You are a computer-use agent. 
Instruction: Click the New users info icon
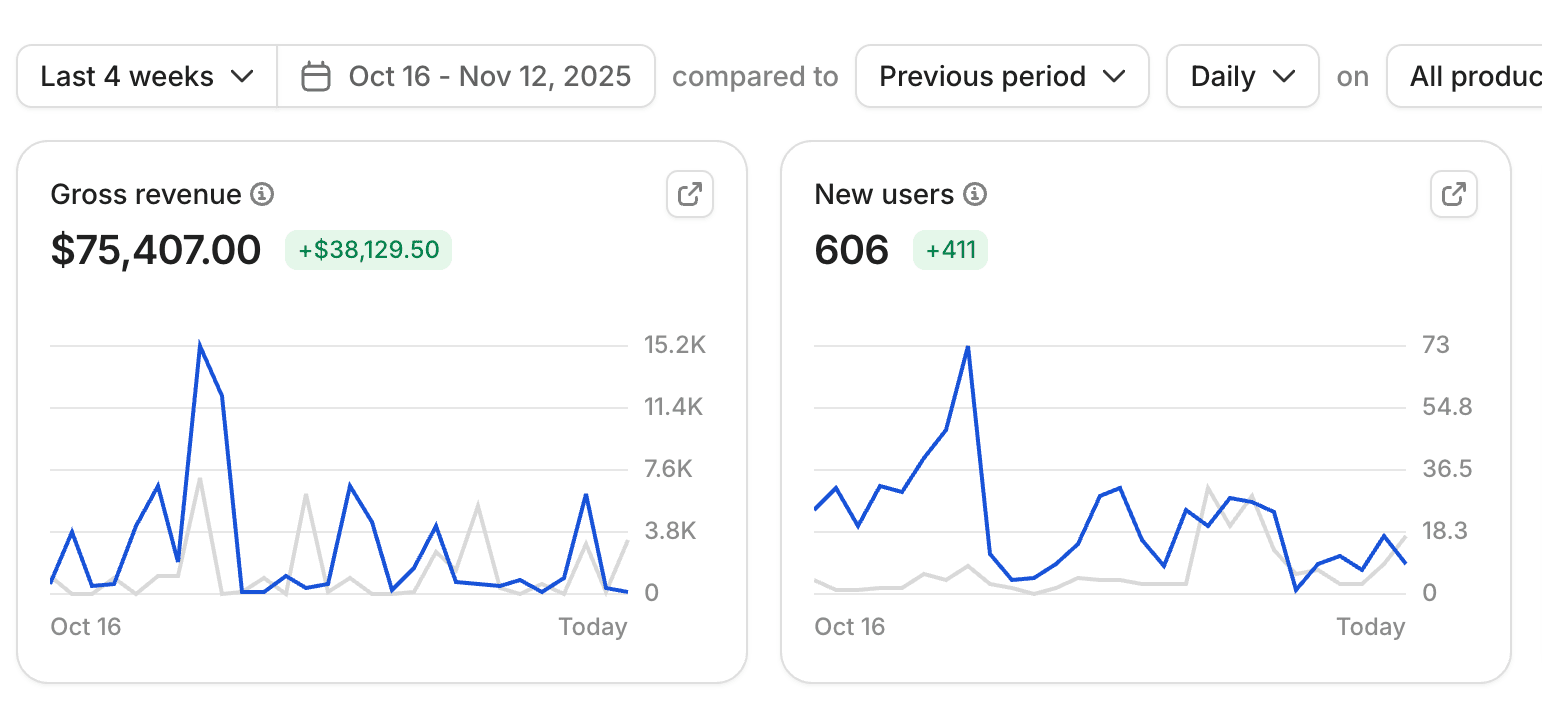click(x=975, y=194)
